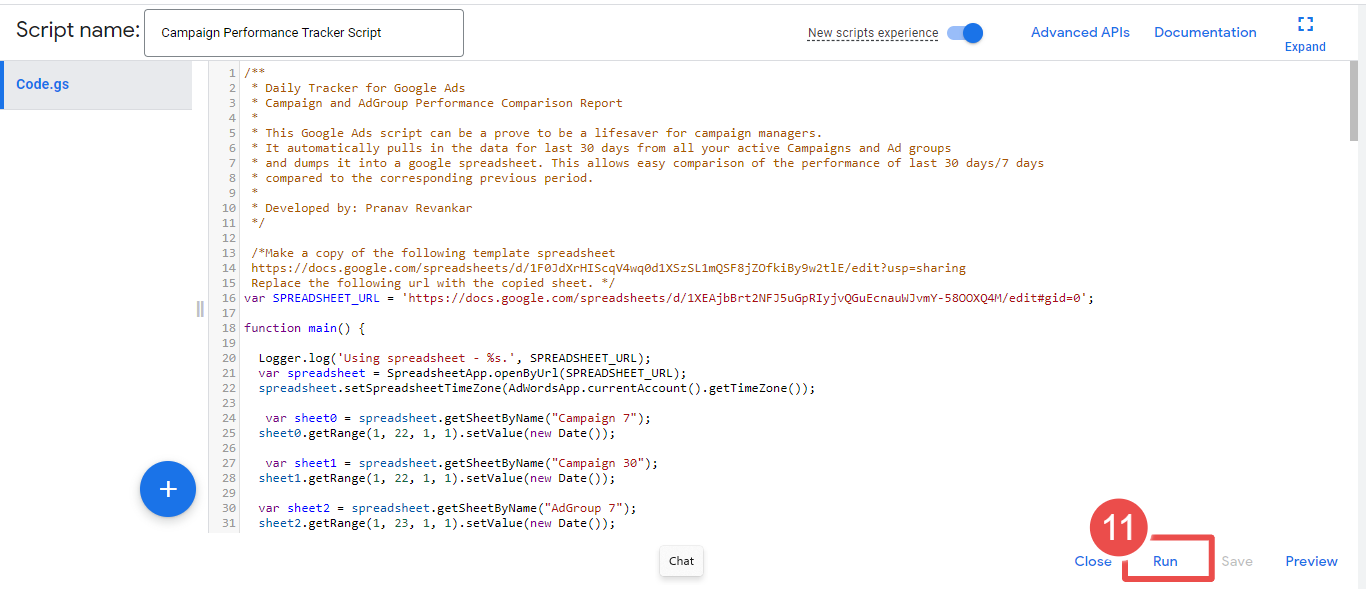Viewport: 1366px width, 589px height.
Task: Click line number 16 in gutter
Action: point(230,298)
